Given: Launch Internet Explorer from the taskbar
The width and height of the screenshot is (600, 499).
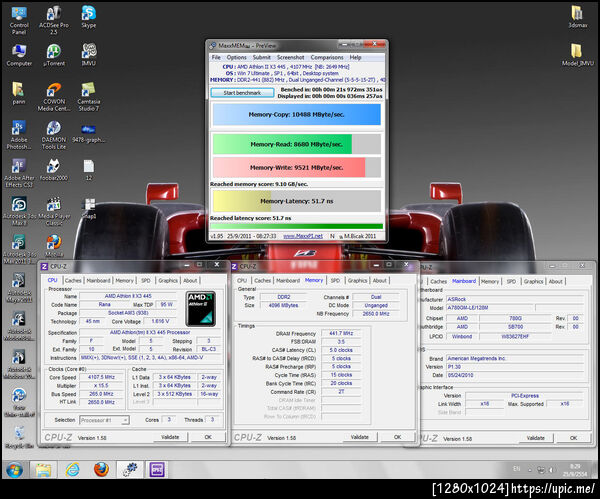Looking at the screenshot, I should click(x=72, y=470).
